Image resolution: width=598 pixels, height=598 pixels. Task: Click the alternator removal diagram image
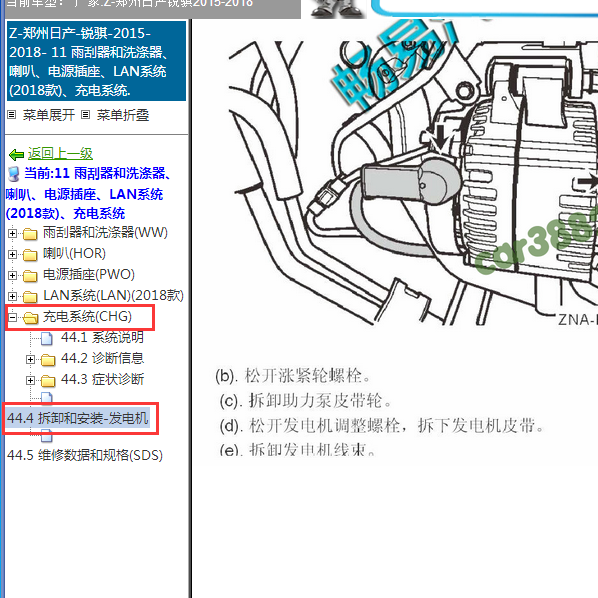pyautogui.click(x=413, y=183)
